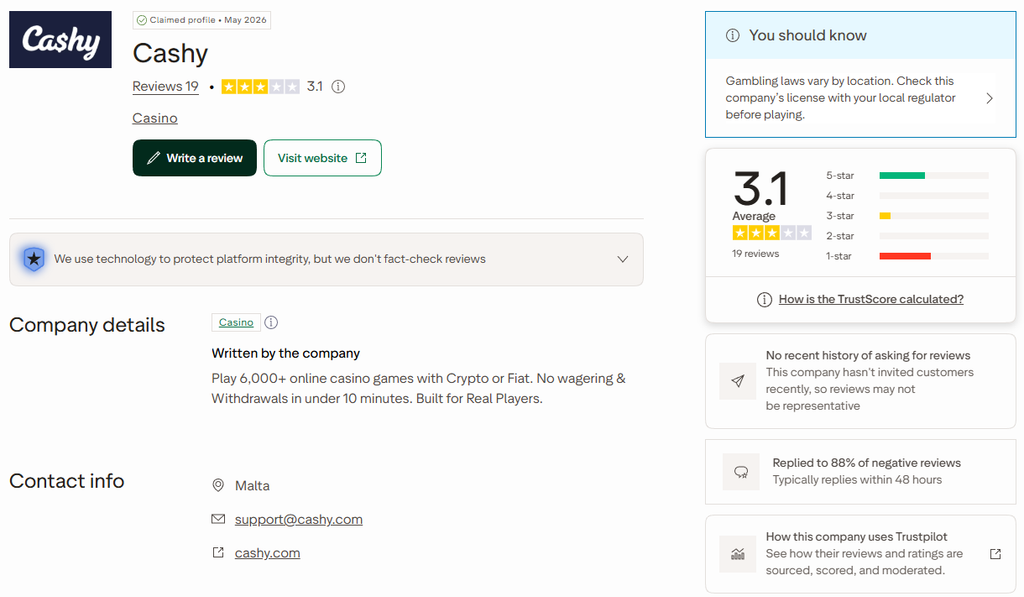Click the Cashy company name heading
The height and width of the screenshot is (597, 1024).
[x=170, y=54]
